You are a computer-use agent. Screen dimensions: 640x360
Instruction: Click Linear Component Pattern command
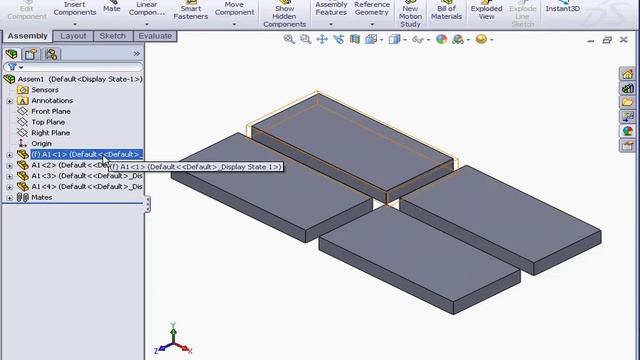tap(147, 8)
